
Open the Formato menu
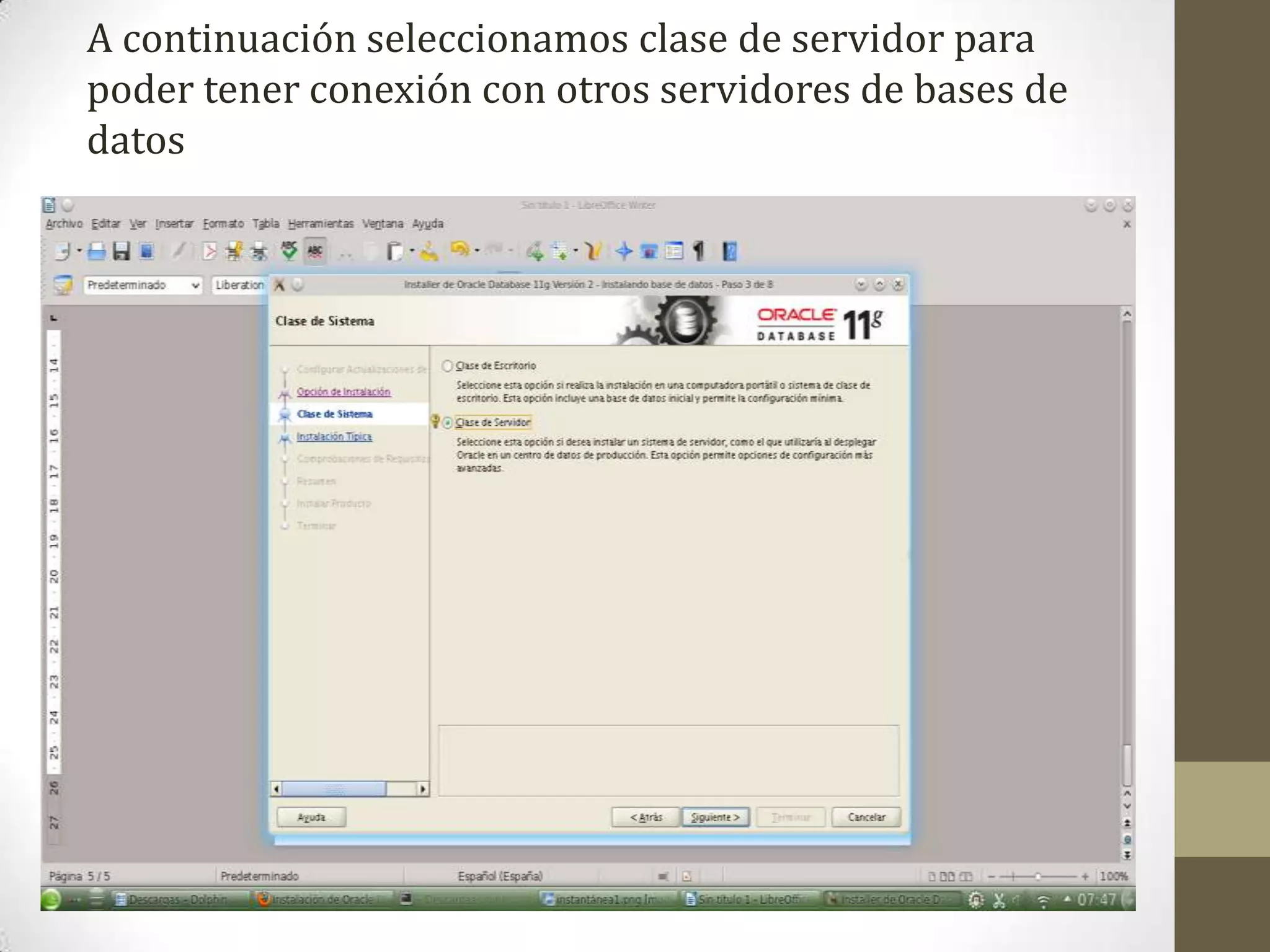pos(223,224)
